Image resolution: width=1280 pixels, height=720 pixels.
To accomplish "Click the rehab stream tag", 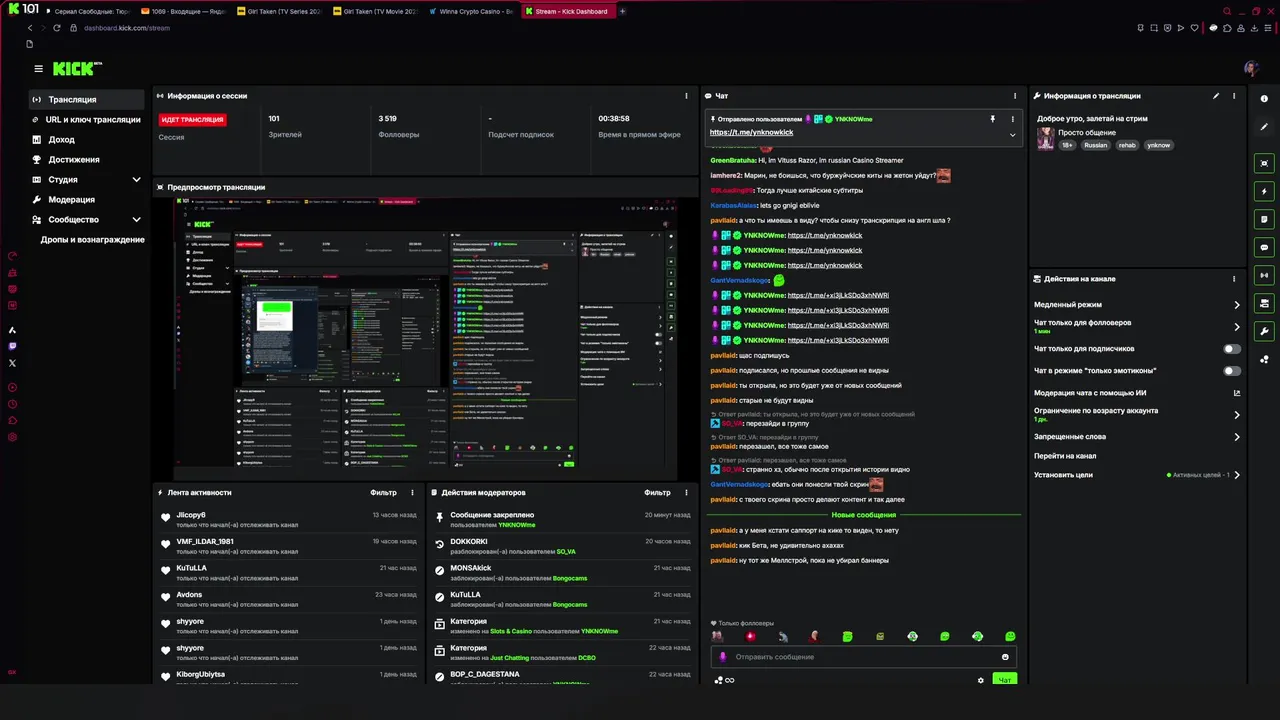I will (x=1127, y=145).
